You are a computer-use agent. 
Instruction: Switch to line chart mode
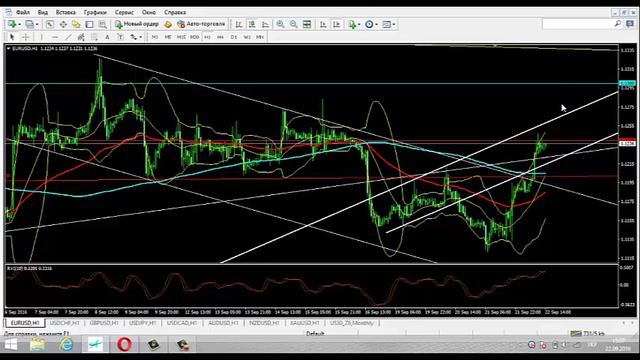pos(265,24)
